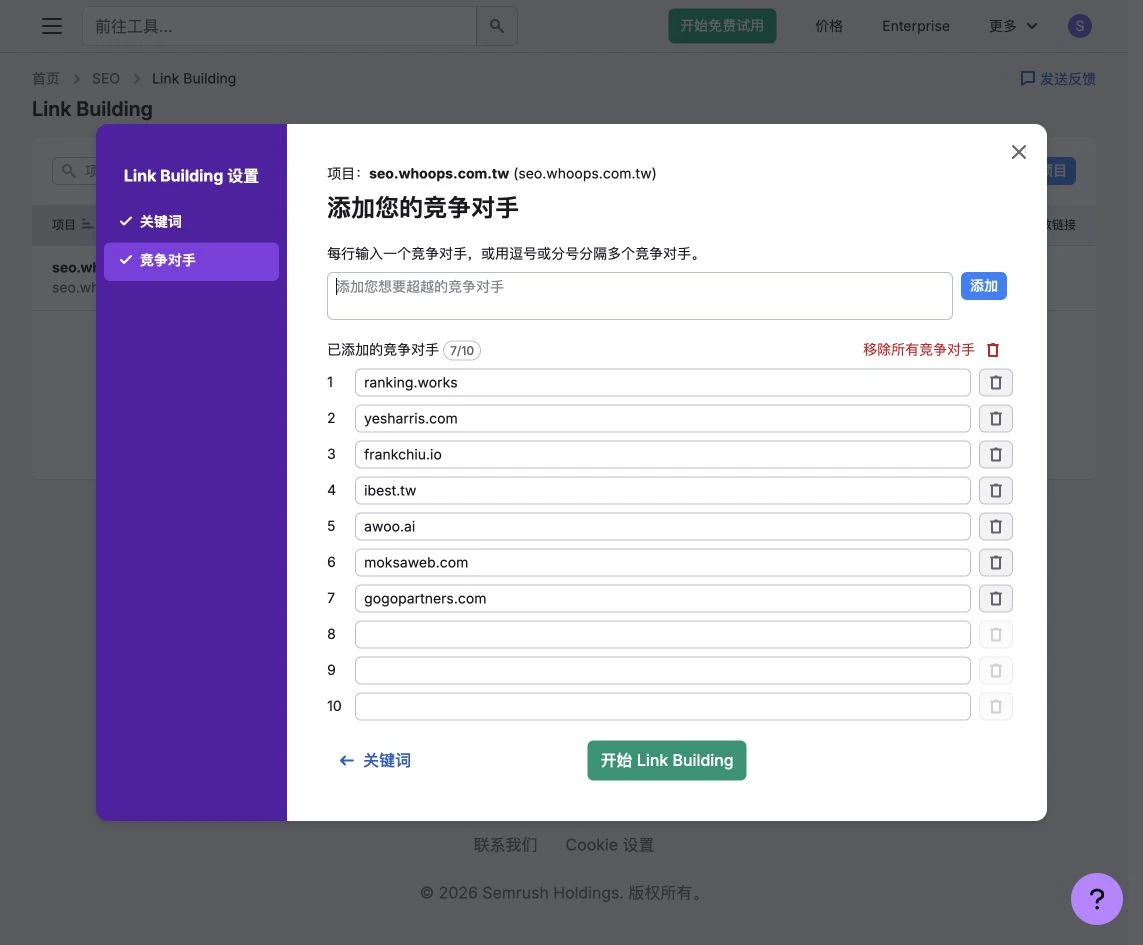Image resolution: width=1143 pixels, height=945 pixels.
Task: Click the Link Building breadcrumb link
Action: [x=194, y=78]
